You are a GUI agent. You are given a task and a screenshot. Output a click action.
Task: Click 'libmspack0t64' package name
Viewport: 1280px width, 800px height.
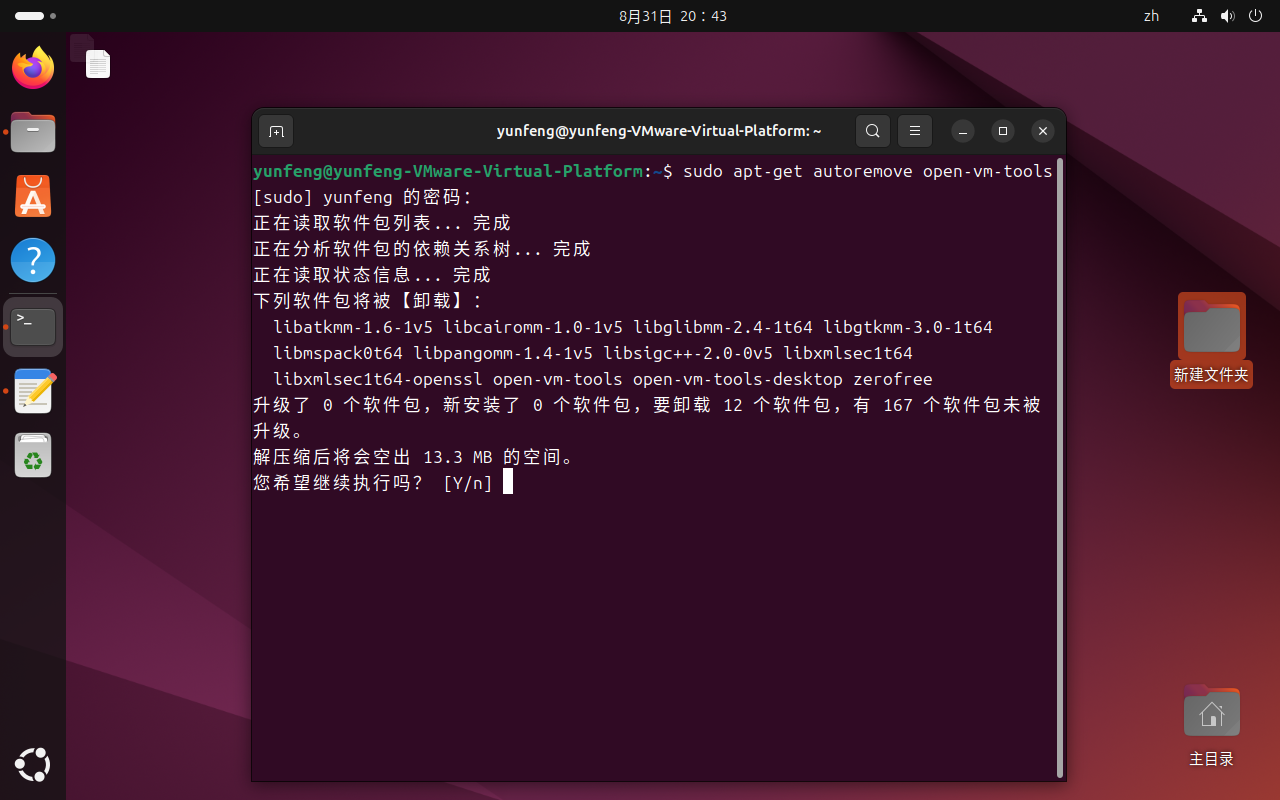click(338, 354)
